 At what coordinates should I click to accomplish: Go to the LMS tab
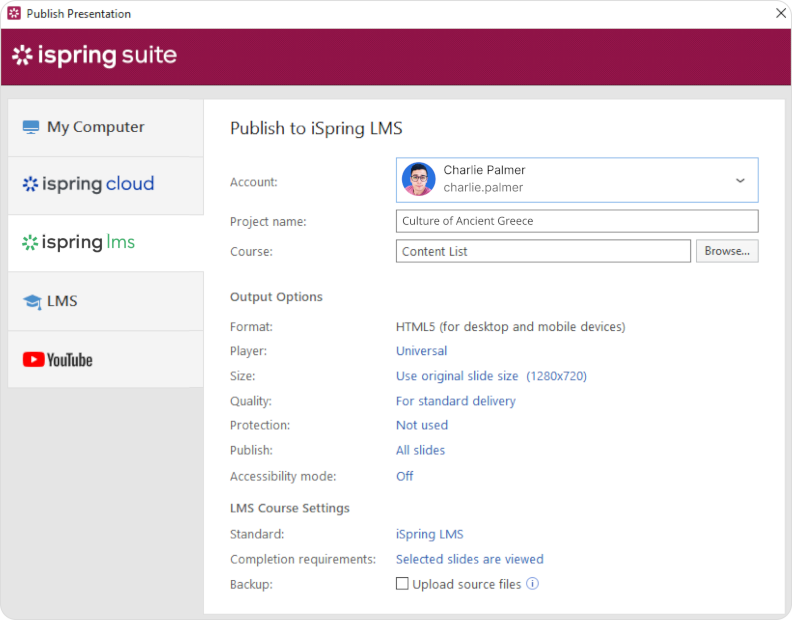point(106,301)
